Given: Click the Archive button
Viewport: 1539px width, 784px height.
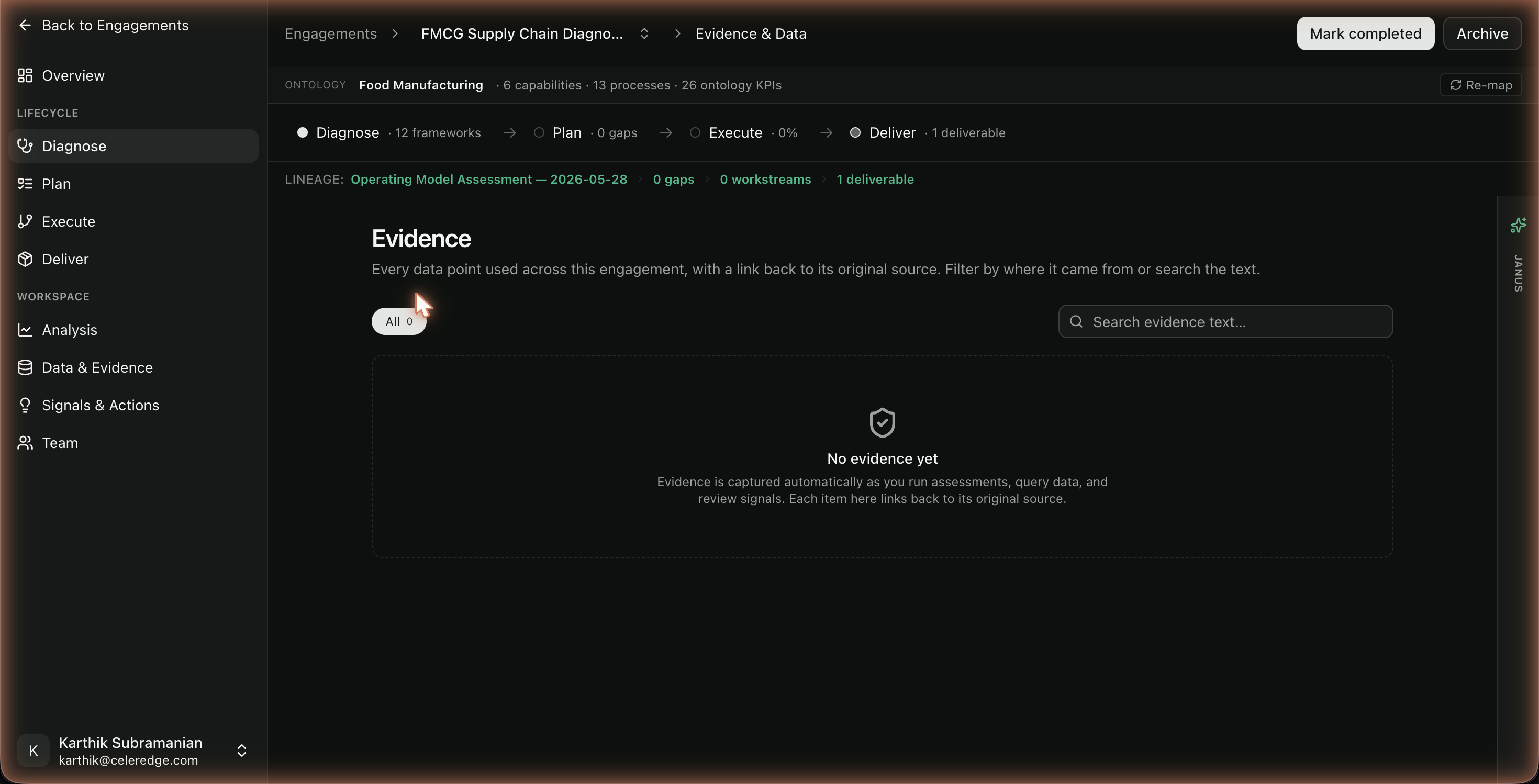Looking at the screenshot, I should tap(1481, 33).
